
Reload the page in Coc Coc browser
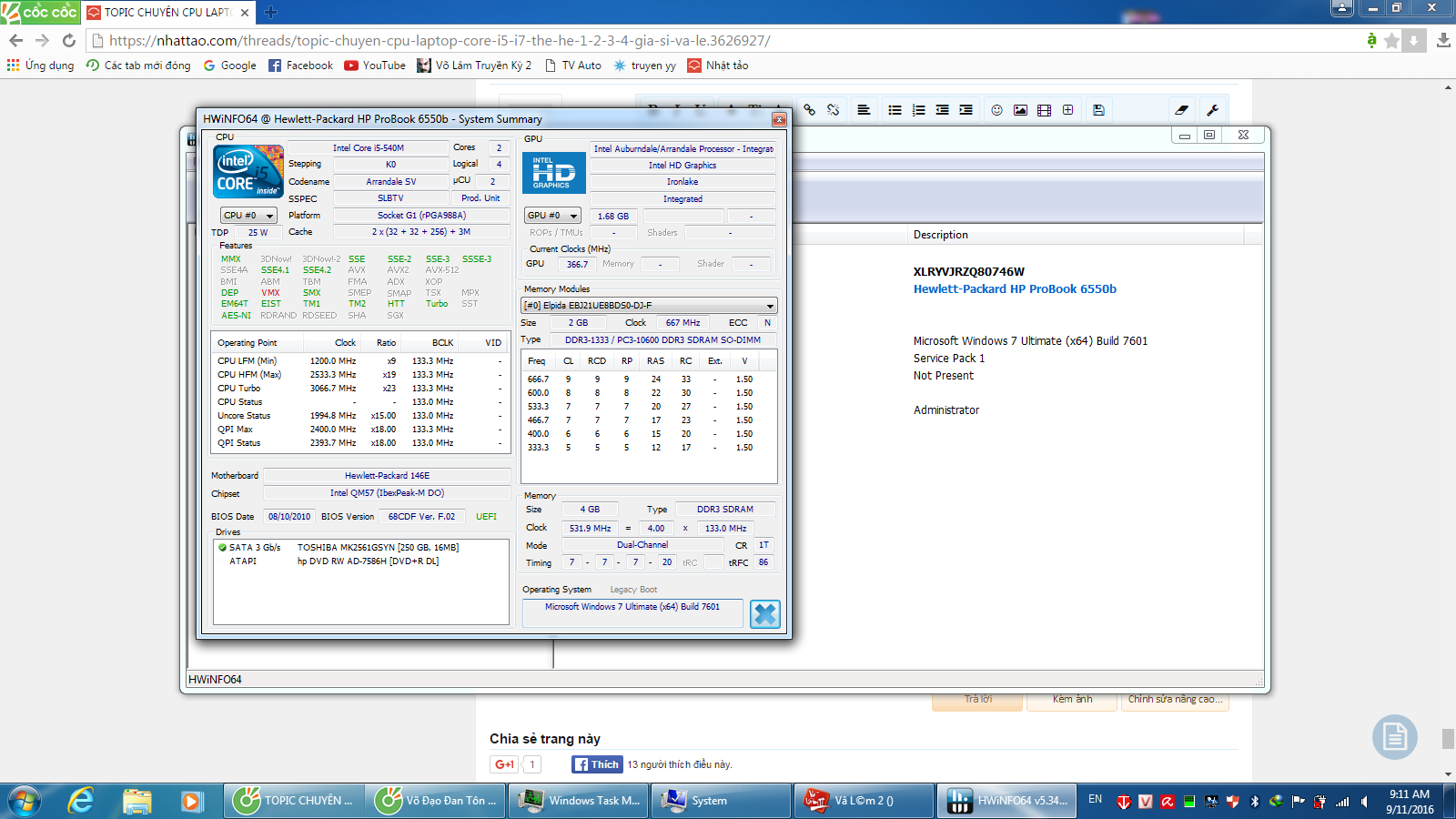[x=69, y=40]
